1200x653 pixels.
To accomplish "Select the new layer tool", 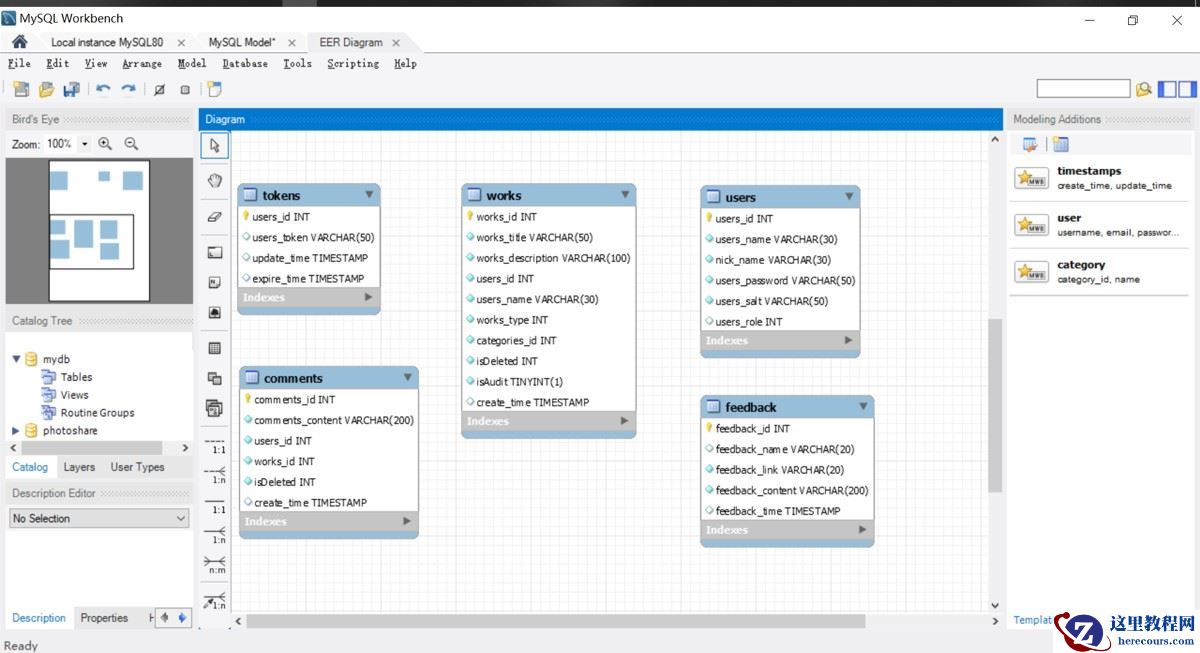I will pos(215,252).
